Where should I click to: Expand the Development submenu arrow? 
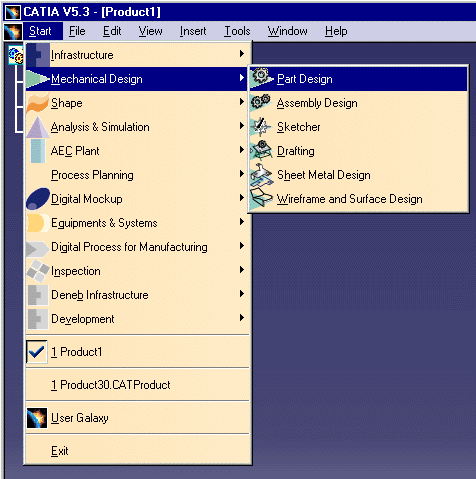[x=242, y=318]
